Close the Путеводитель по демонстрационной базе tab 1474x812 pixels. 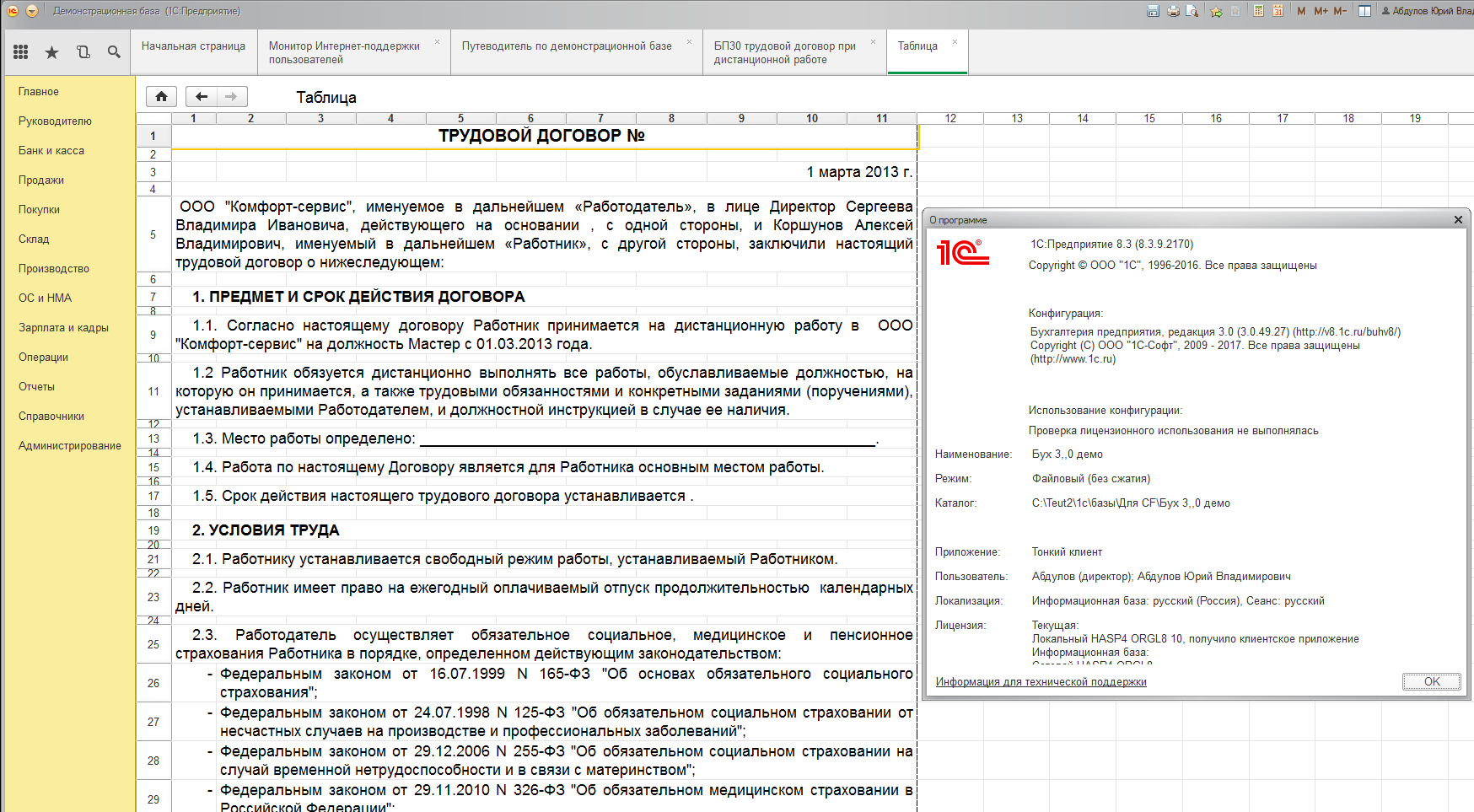(689, 41)
